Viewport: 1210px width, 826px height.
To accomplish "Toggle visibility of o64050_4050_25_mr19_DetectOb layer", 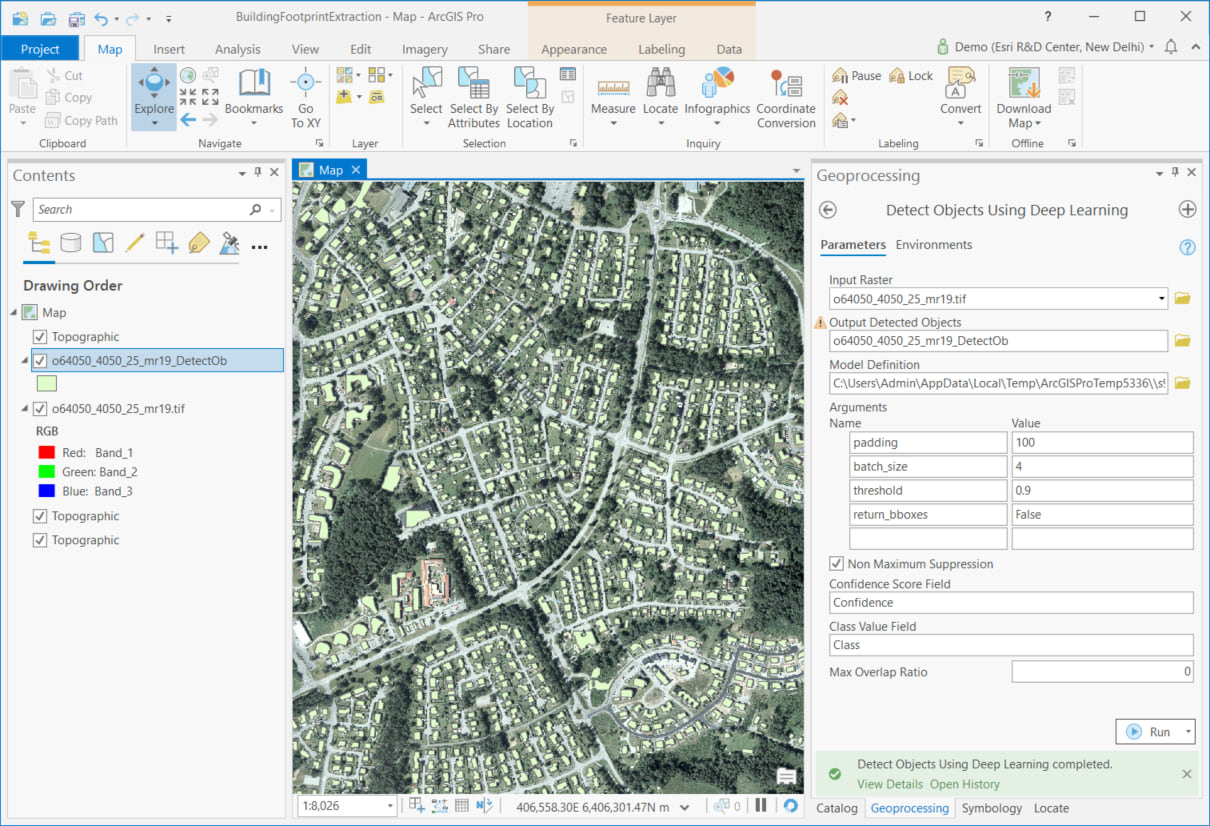I will click(40, 361).
